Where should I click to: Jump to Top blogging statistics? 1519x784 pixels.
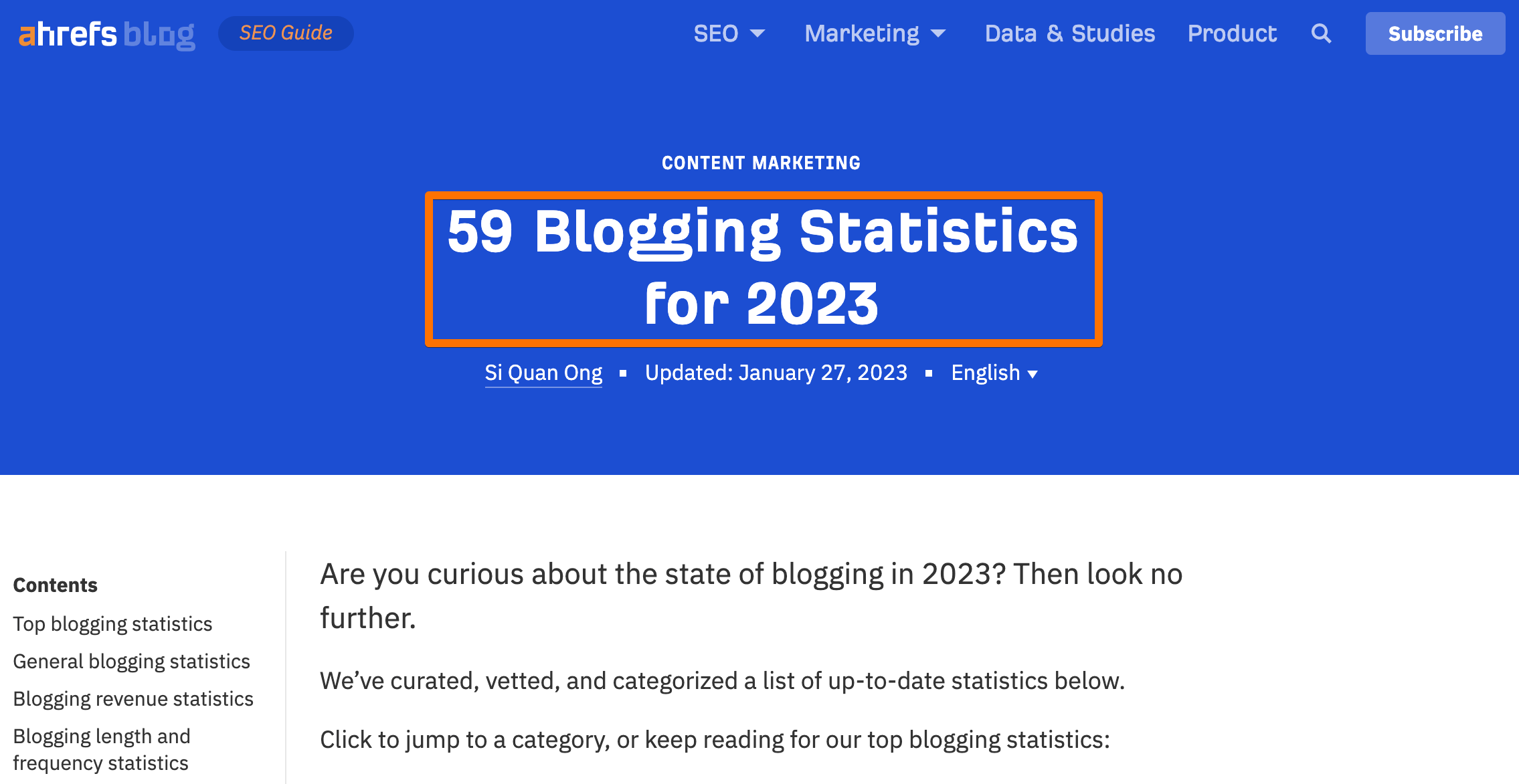[x=112, y=623]
